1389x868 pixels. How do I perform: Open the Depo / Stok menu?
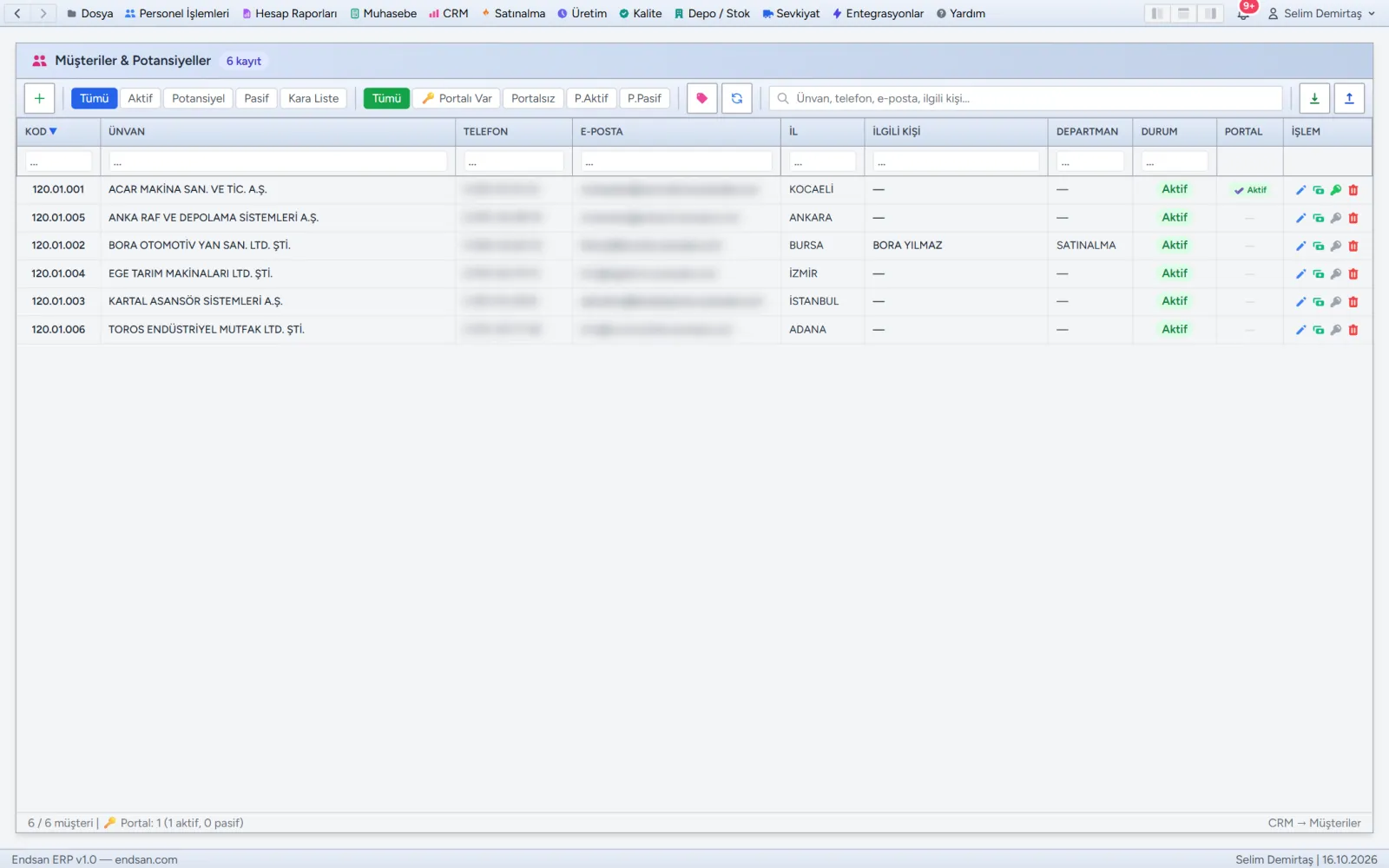click(712, 13)
